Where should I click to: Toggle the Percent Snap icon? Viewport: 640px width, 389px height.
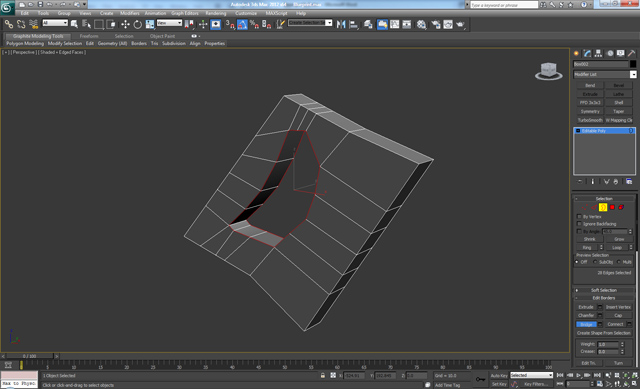(254, 24)
